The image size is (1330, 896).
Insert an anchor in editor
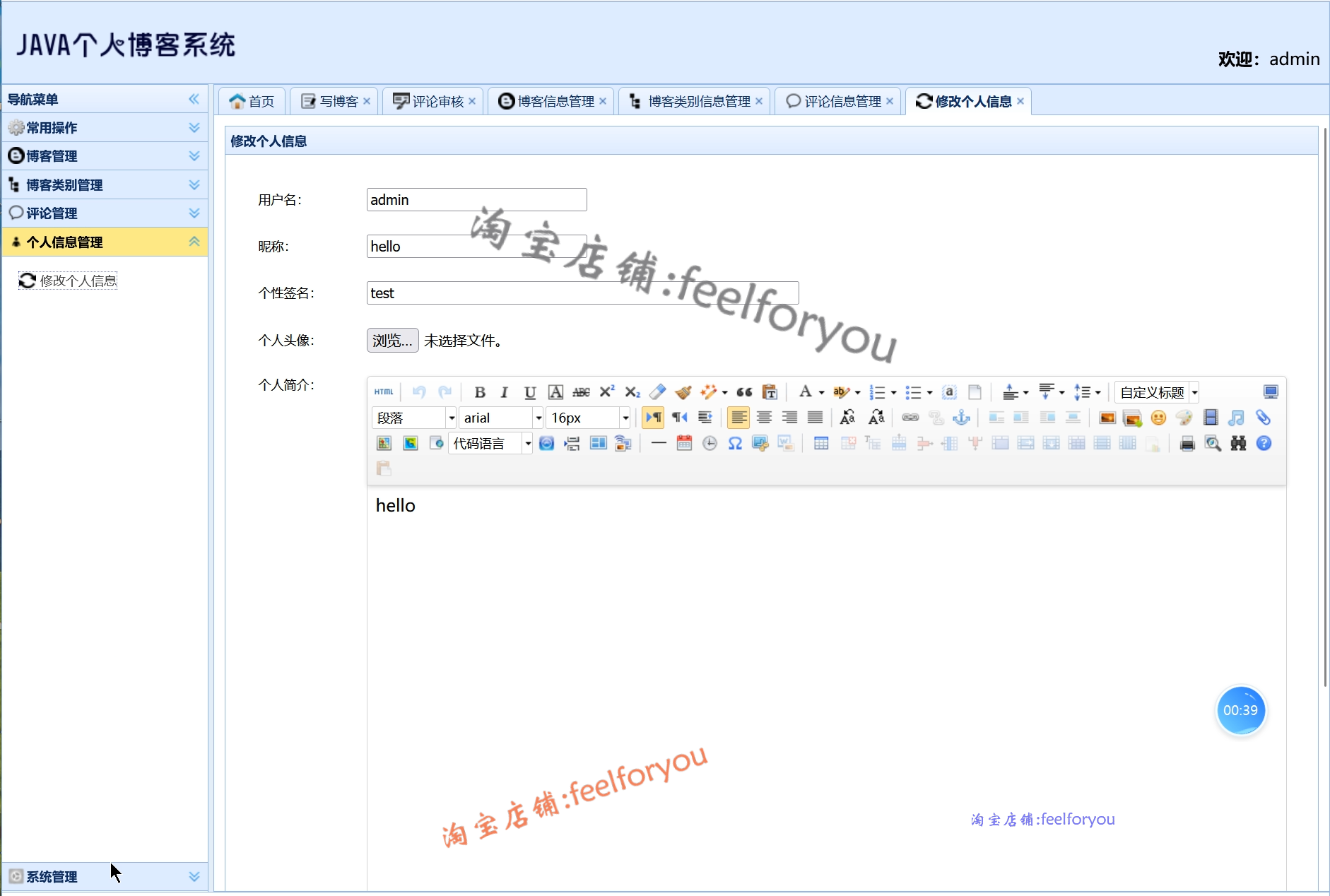pyautogui.click(x=961, y=418)
